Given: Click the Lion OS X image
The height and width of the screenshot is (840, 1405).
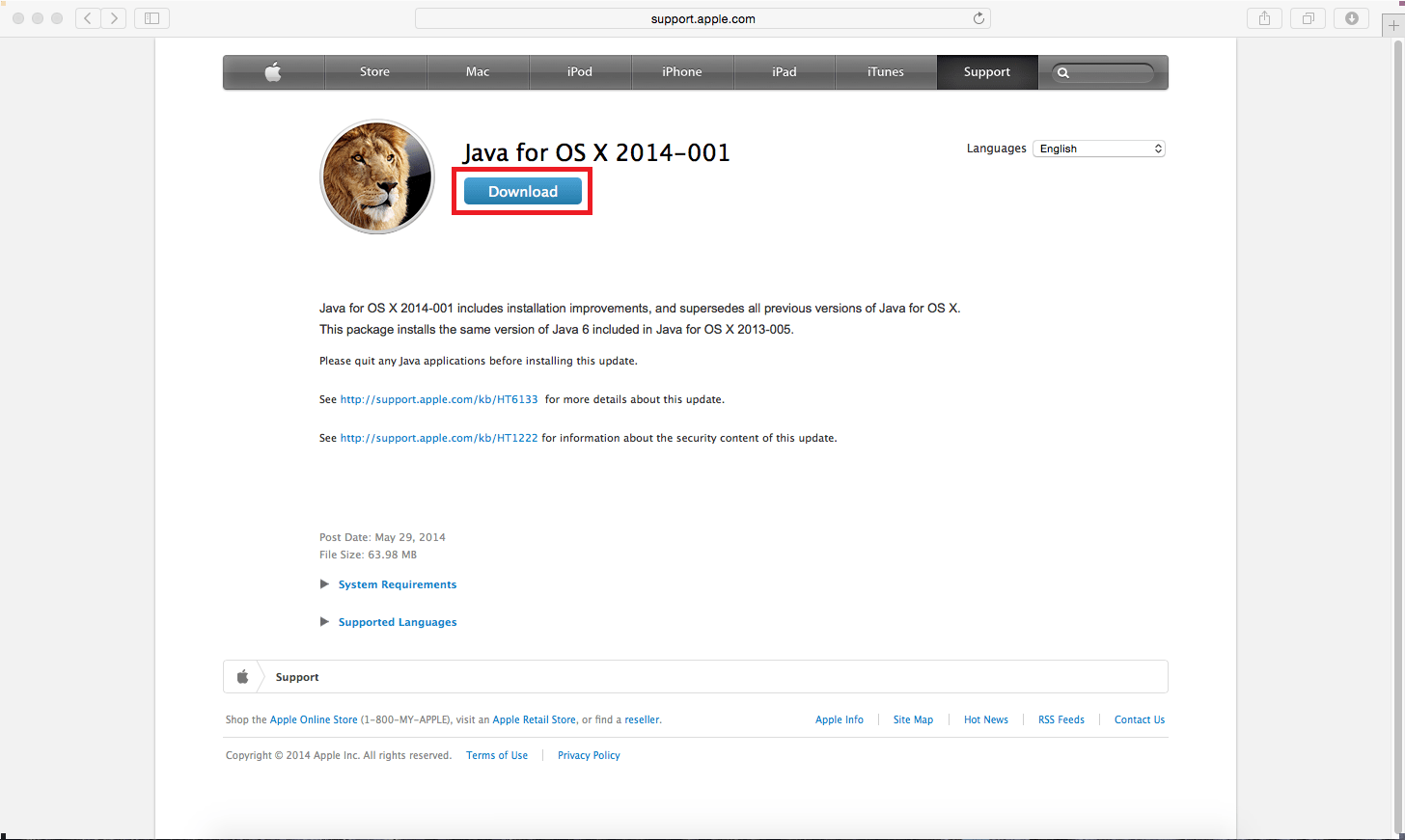Looking at the screenshot, I should [377, 176].
